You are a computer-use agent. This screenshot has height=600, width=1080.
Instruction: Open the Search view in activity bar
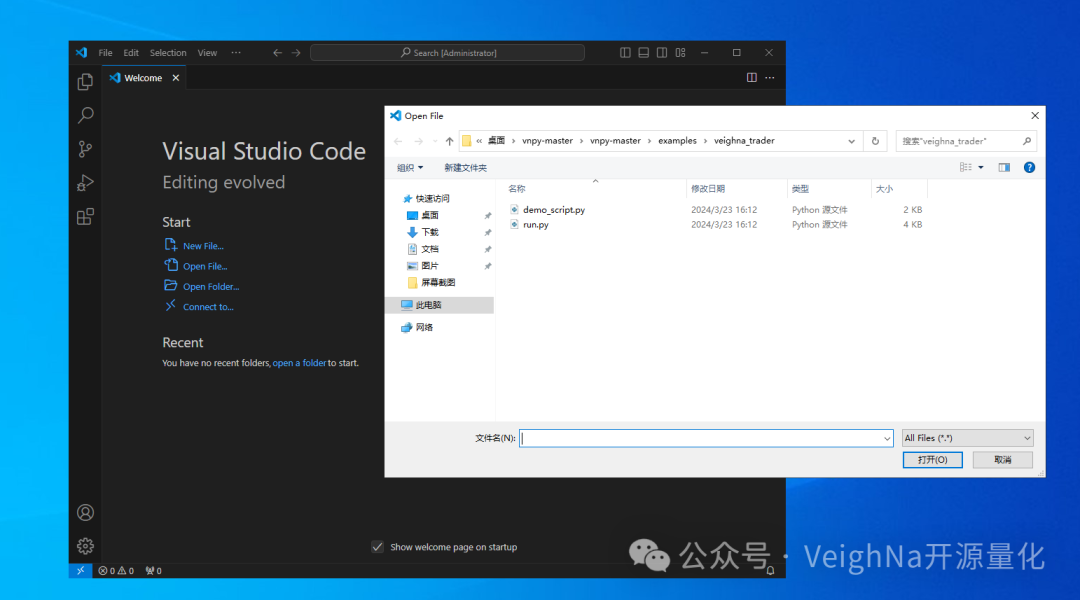click(85, 116)
